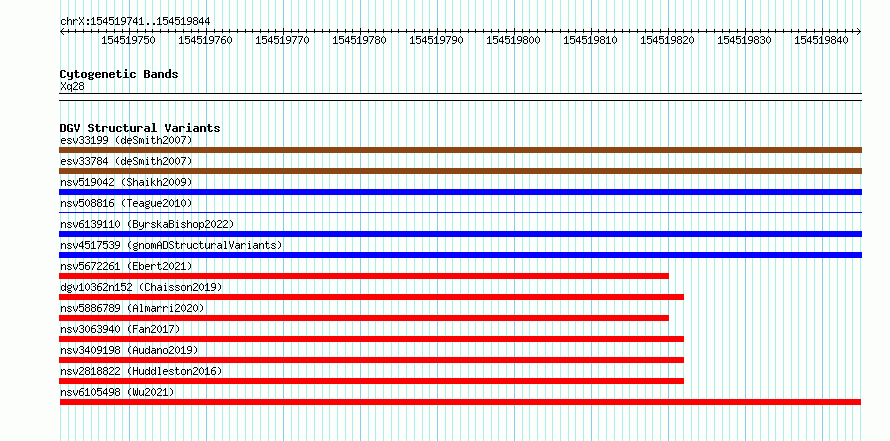This screenshot has width=890, height=441.
Task: Click ruler position 154519810
Action: (x=590, y=40)
